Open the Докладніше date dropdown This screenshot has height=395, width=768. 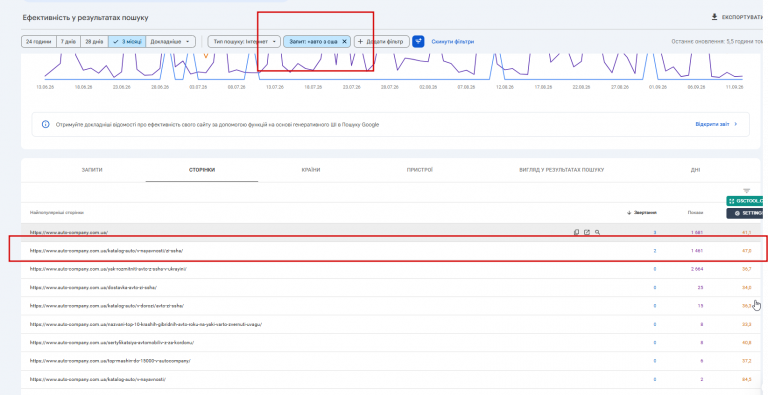tap(170, 42)
